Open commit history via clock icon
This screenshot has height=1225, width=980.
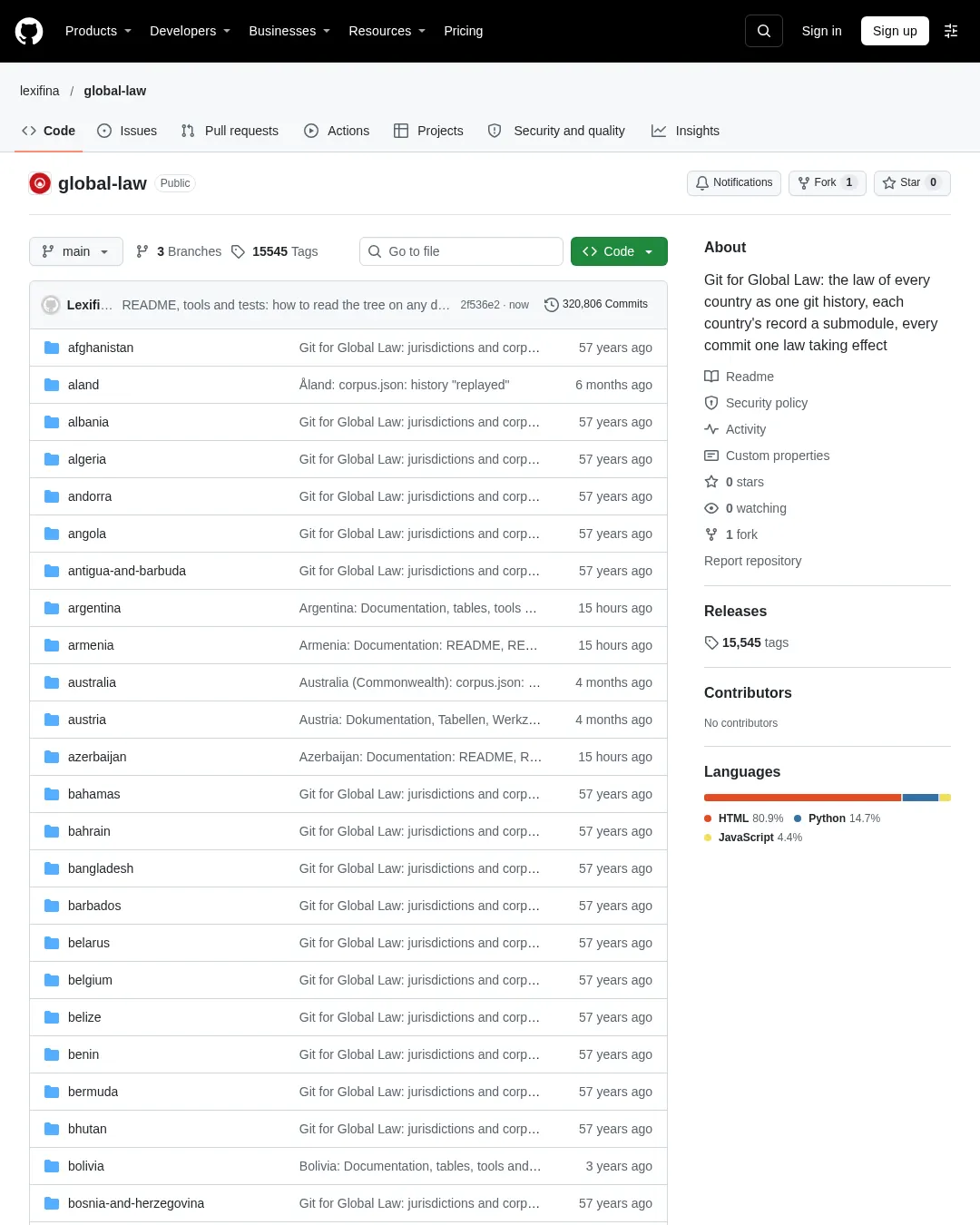tap(551, 305)
